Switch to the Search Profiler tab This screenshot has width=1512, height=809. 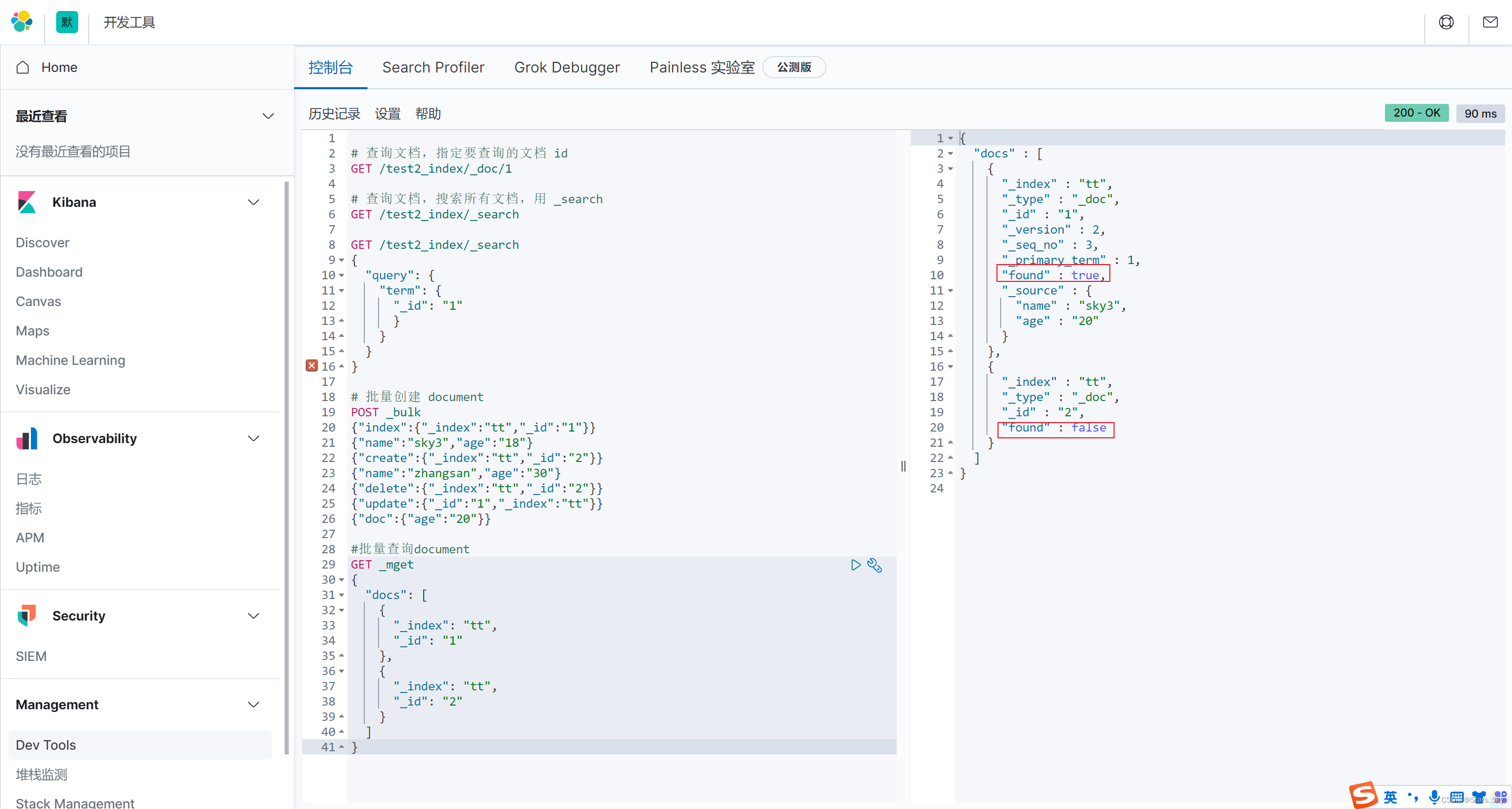pos(433,68)
